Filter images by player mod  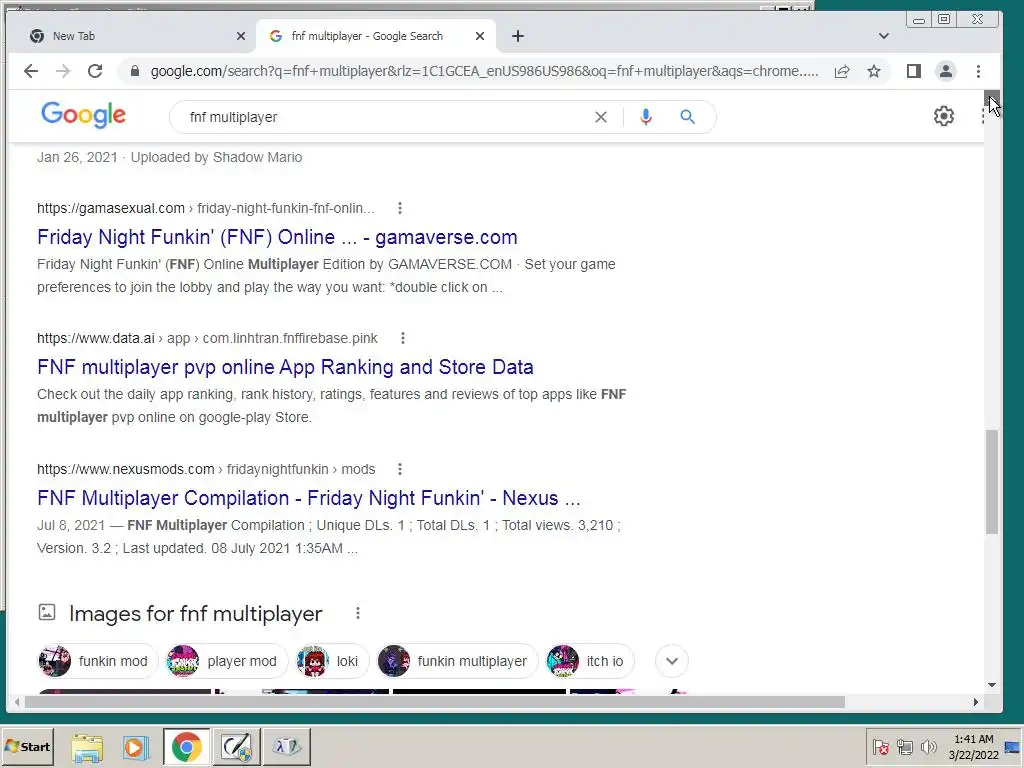tap(226, 661)
